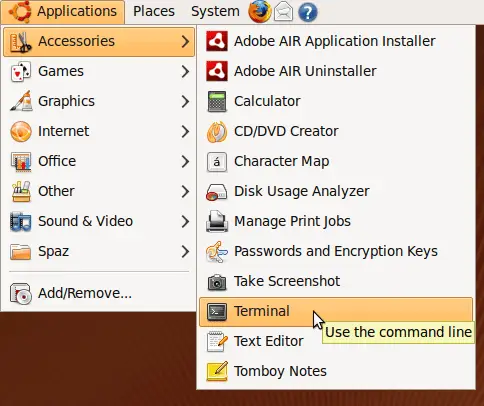
Task: Click the Take Screenshot camera icon
Action: coord(217,282)
